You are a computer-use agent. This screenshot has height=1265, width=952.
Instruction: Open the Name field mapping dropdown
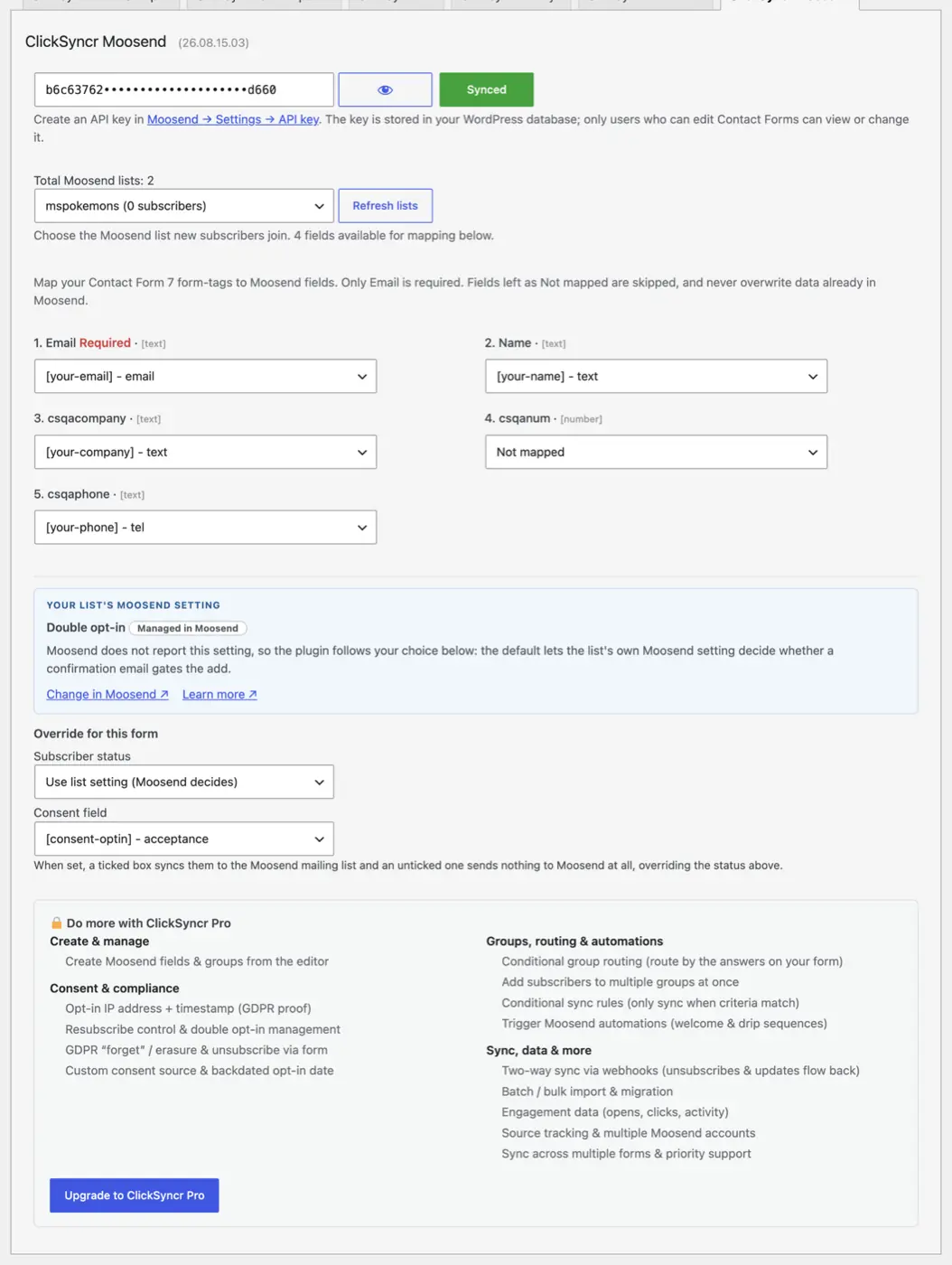pyautogui.click(x=656, y=376)
